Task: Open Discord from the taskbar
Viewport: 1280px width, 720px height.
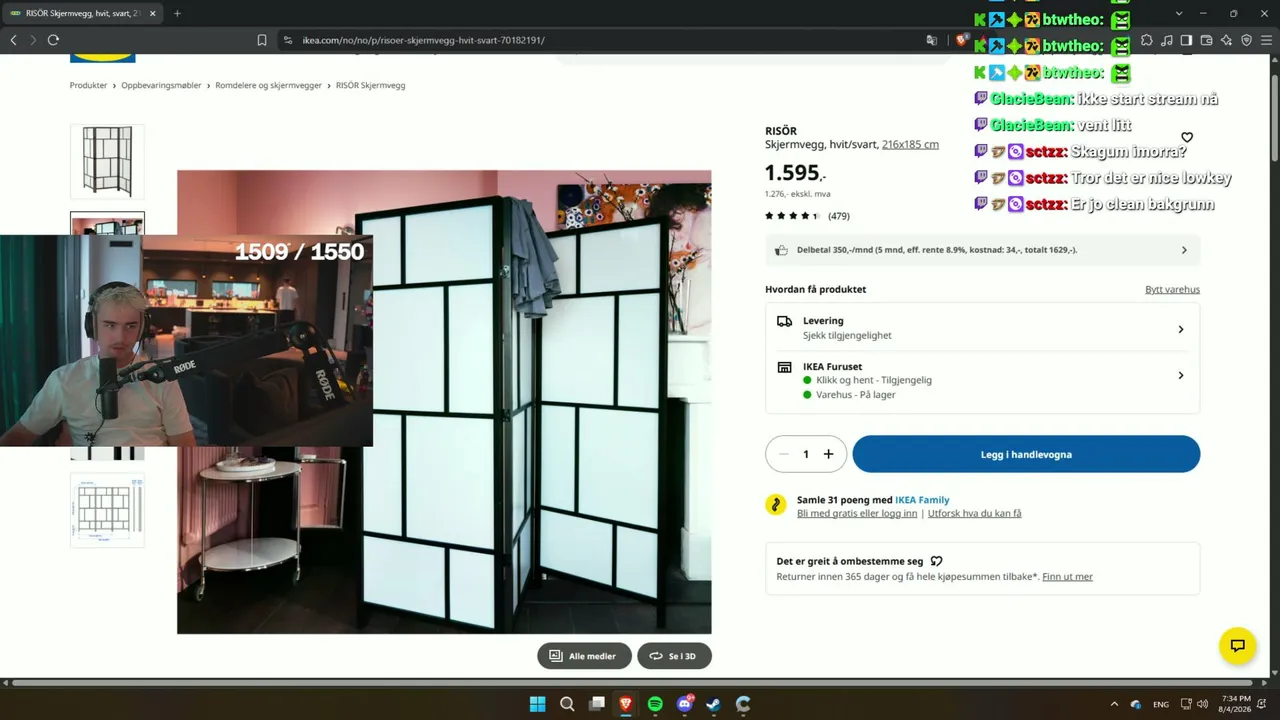Action: pyautogui.click(x=685, y=704)
